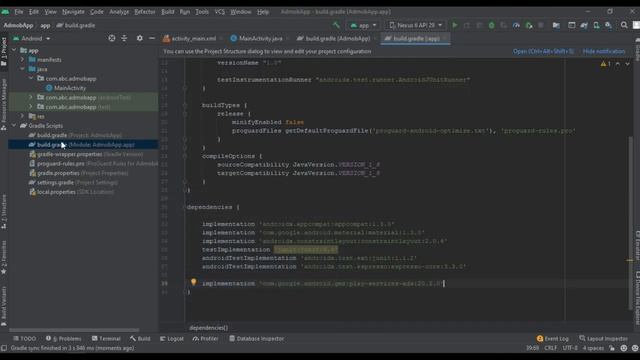The width and height of the screenshot is (640, 360).
Task: Select settings.gradle file
Action: point(73,182)
